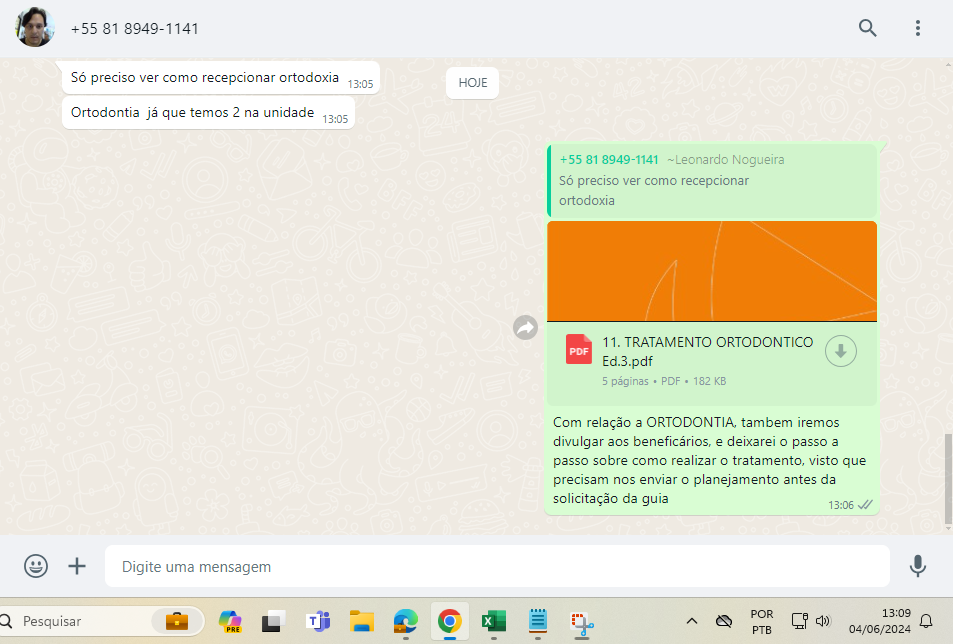
Task: Select the 'Só preciso ver como recepcionar ortodoxia' incoming message
Action: pos(221,78)
